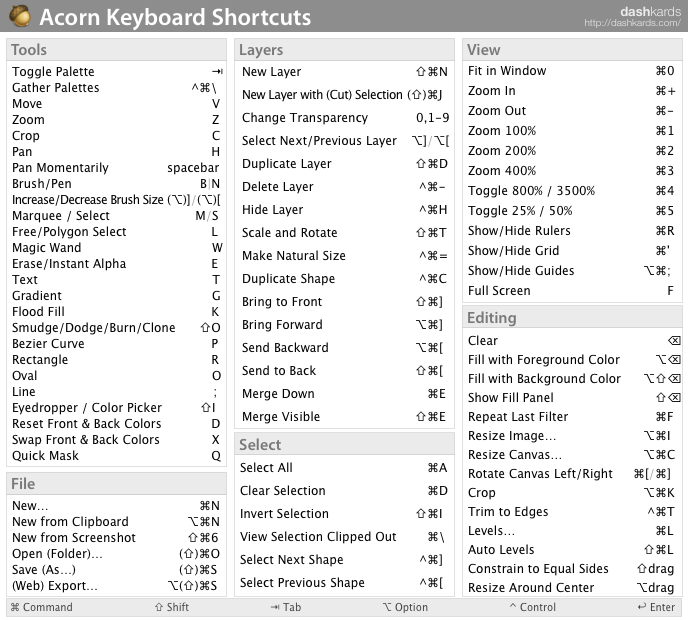Screen dimensions: 688x620
Task: Select the Tools section header
Action: coord(116,50)
